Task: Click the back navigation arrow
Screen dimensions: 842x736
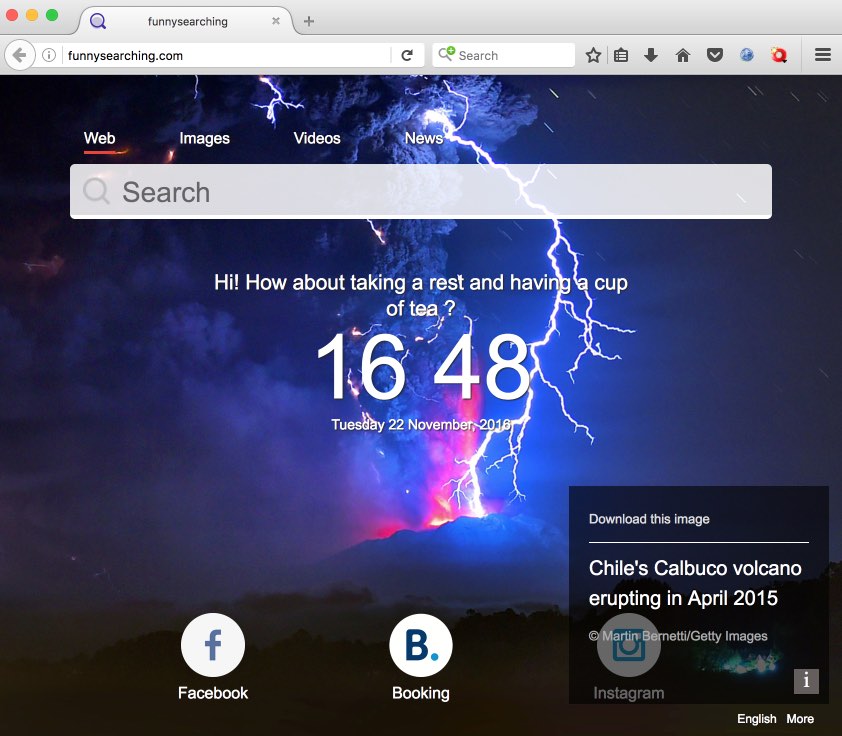Action: pos(19,56)
